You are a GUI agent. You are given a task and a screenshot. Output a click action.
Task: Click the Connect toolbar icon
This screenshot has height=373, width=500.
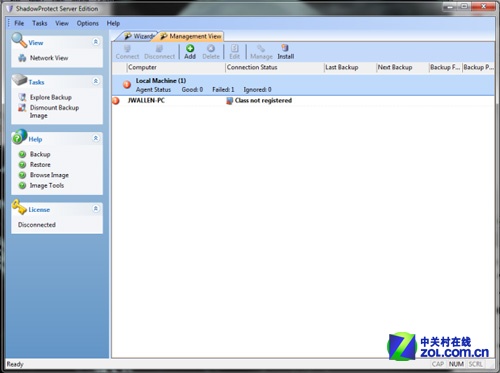click(x=127, y=48)
